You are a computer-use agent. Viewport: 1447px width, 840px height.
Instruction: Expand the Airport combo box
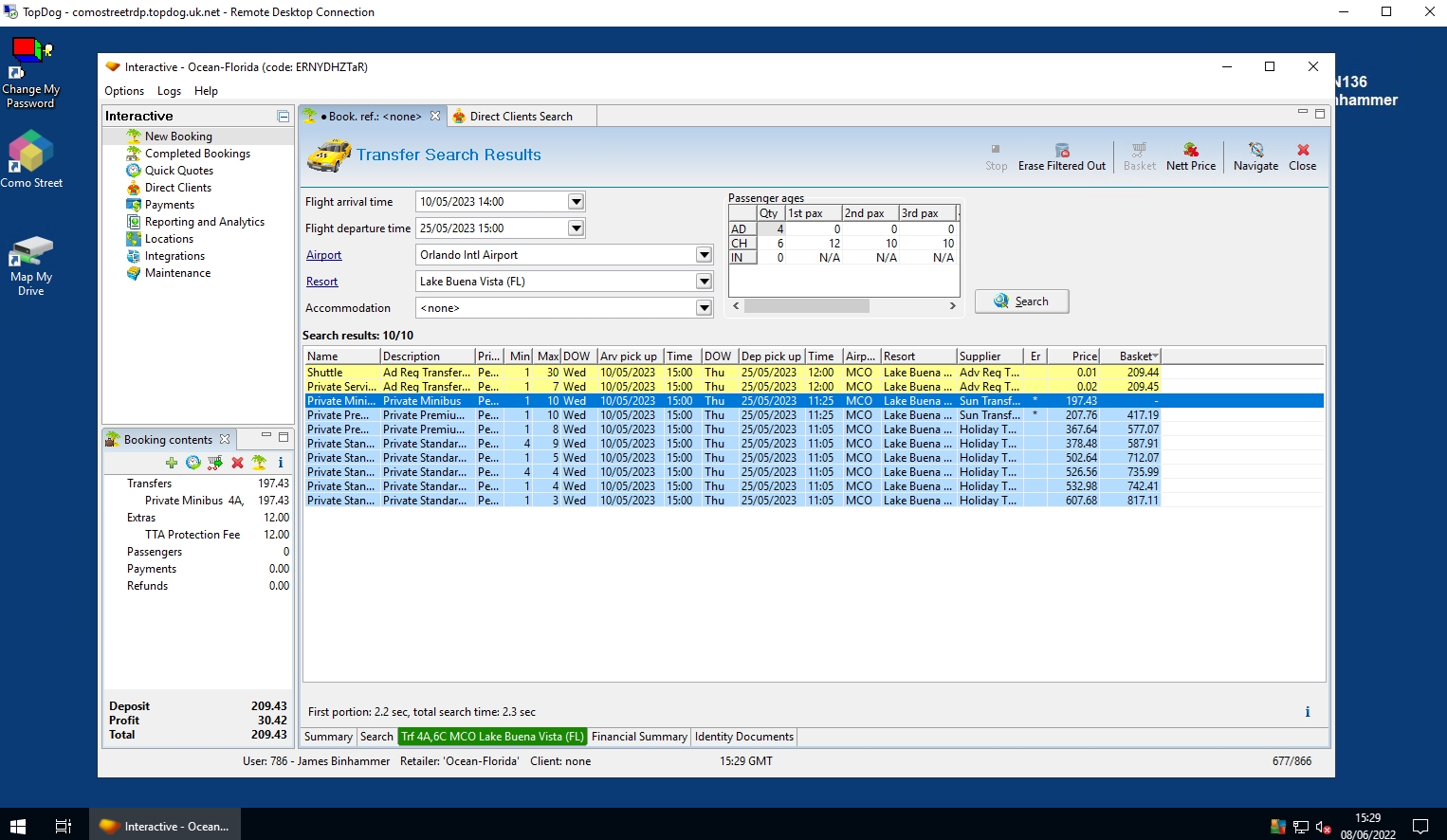click(704, 255)
